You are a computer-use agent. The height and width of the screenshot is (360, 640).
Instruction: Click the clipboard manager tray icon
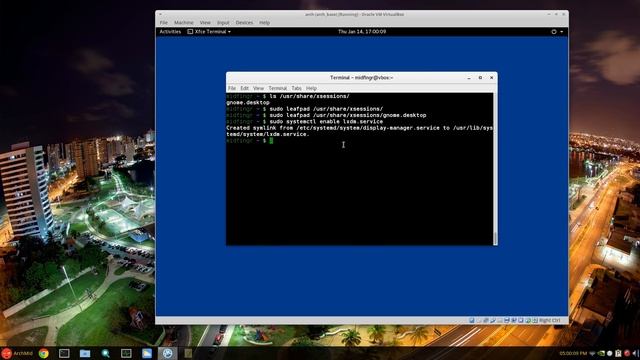click(x=618, y=353)
